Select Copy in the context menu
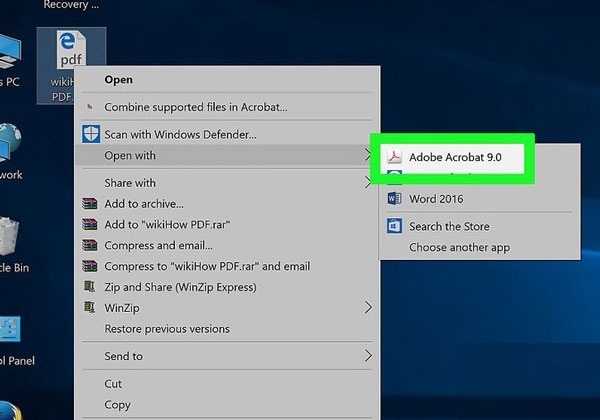Screen dimensions: 600x420 (x=118, y=405)
